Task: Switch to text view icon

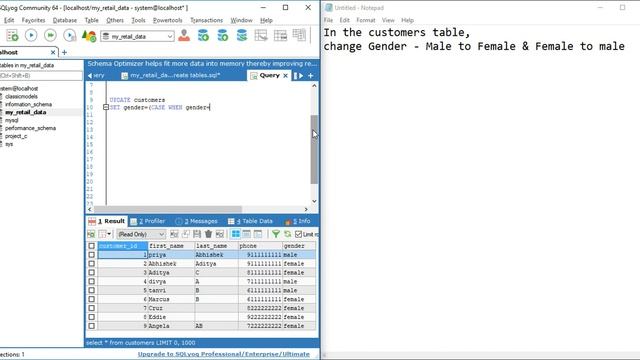Action: [258, 234]
